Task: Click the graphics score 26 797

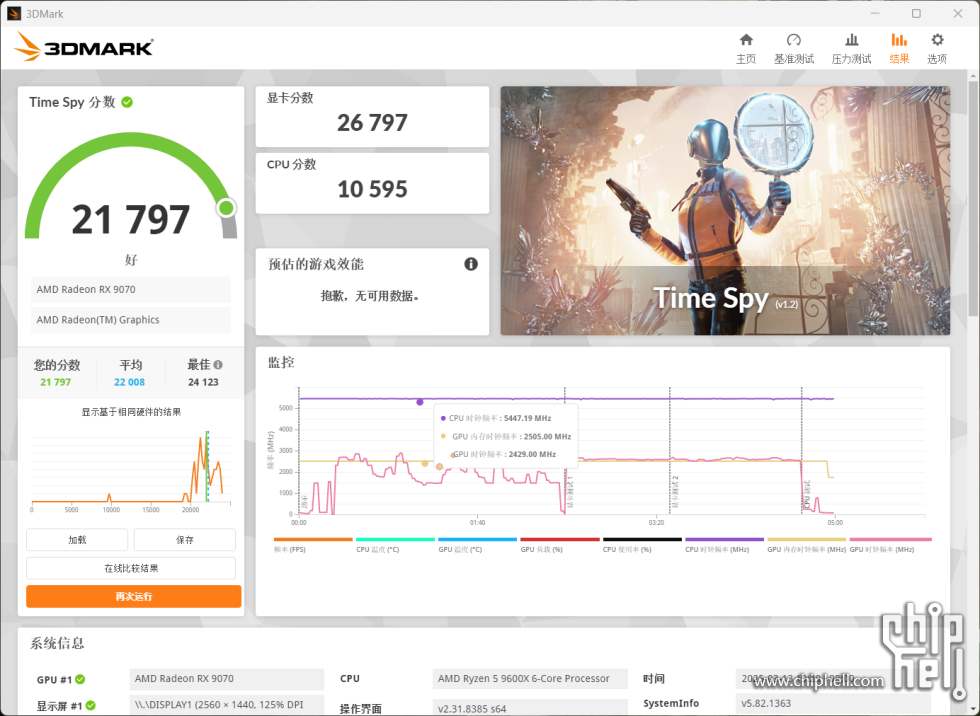Action: coord(372,122)
